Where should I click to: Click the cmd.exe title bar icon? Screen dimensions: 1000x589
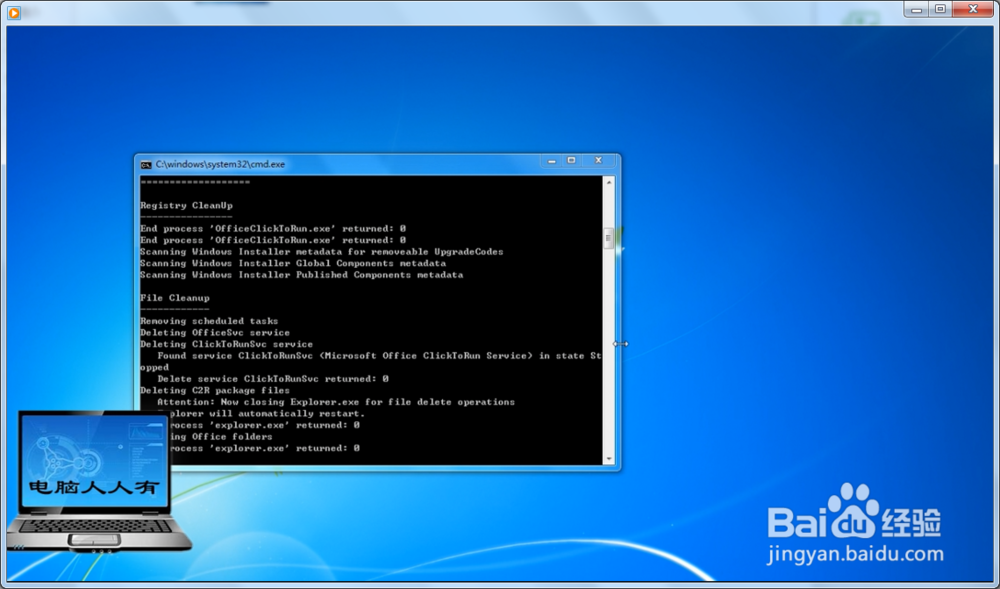coord(146,164)
